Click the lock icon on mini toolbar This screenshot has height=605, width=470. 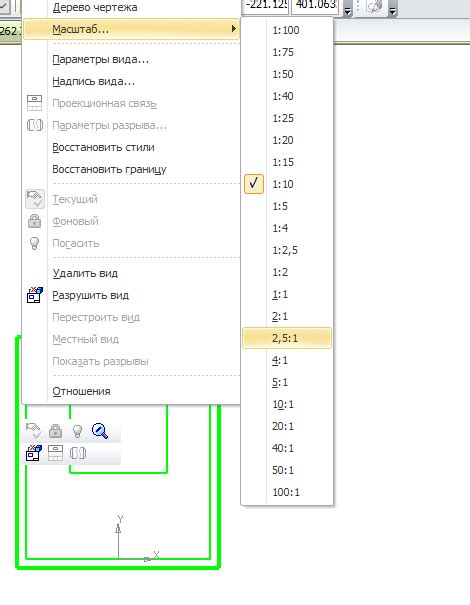point(56,431)
